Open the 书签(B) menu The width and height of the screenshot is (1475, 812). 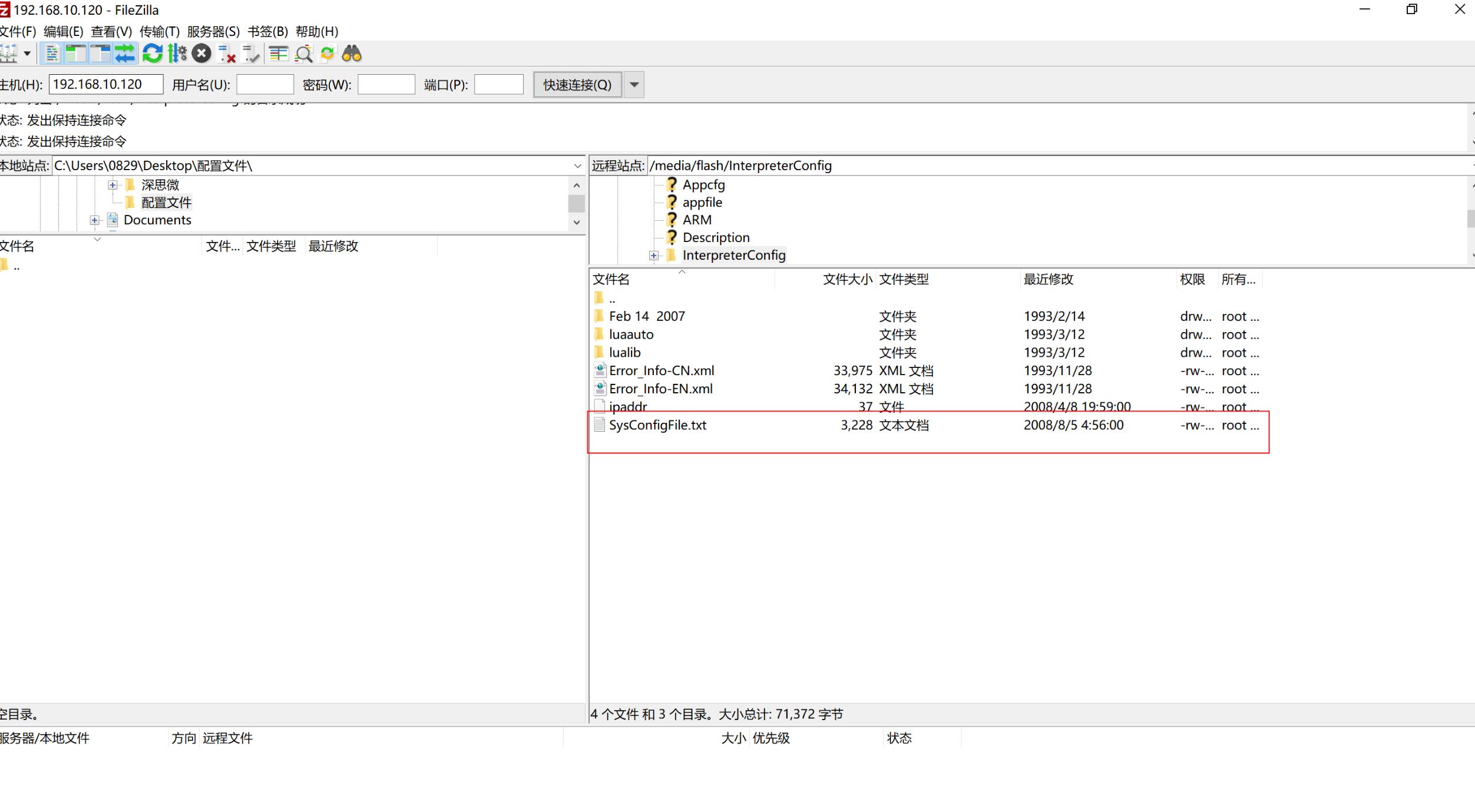(267, 31)
